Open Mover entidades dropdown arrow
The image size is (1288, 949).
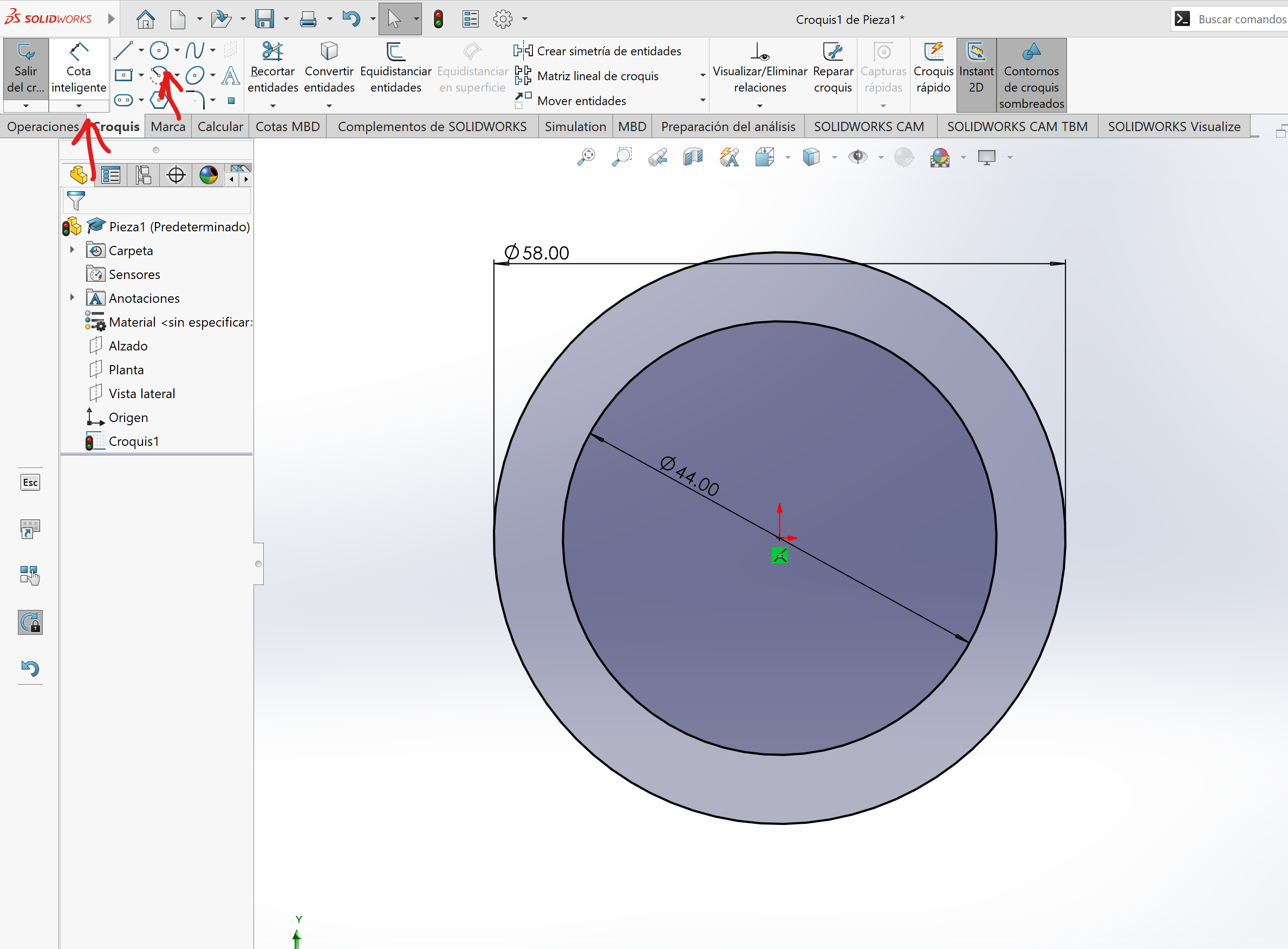coord(702,101)
